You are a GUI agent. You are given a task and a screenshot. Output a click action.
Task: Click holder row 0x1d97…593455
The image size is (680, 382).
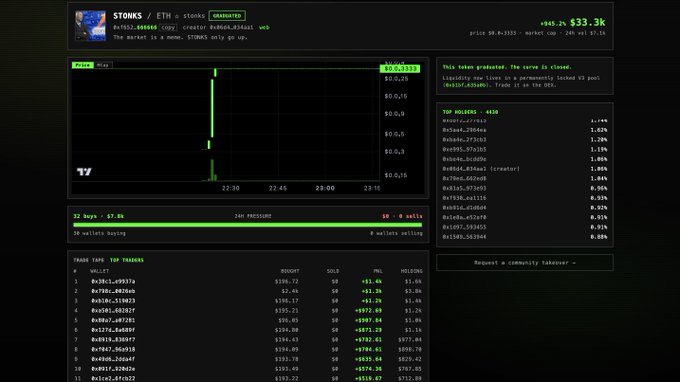click(525, 227)
